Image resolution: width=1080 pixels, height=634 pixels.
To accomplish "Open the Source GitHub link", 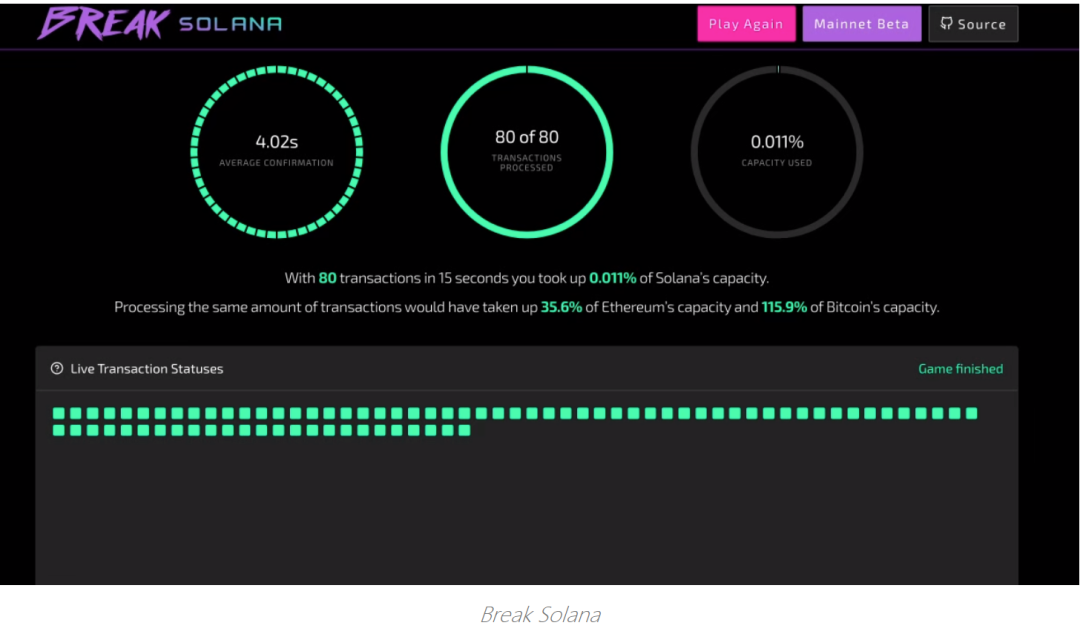I will (x=973, y=24).
